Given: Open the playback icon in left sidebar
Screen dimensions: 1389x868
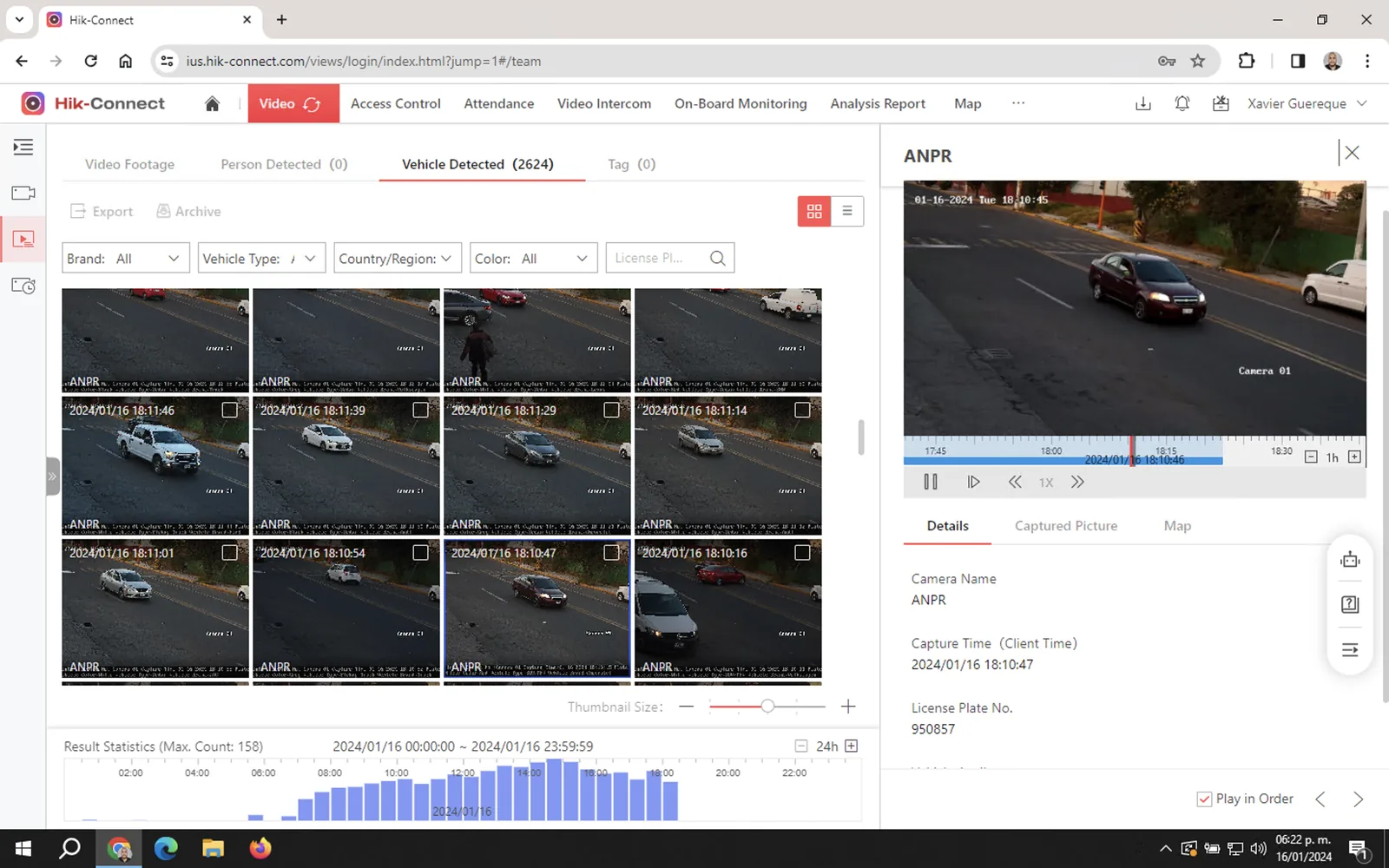Looking at the screenshot, I should pyautogui.click(x=23, y=239).
